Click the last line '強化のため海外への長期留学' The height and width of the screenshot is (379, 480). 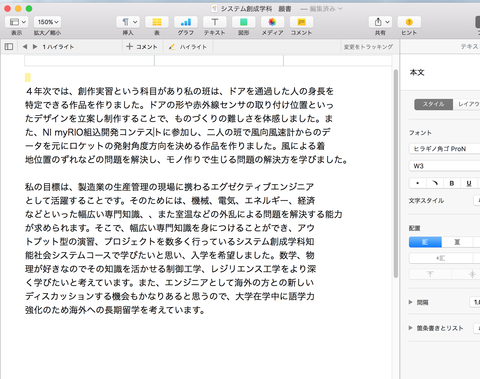pyautogui.click(x=115, y=310)
